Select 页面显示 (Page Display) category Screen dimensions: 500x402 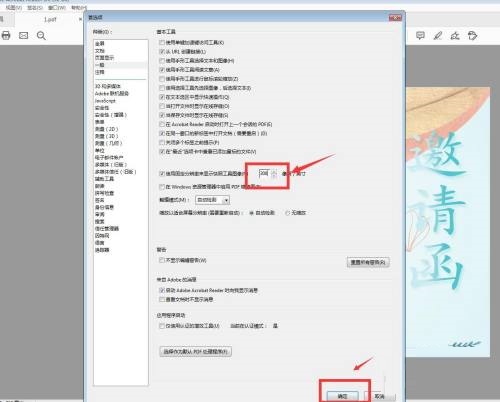[x=104, y=58]
